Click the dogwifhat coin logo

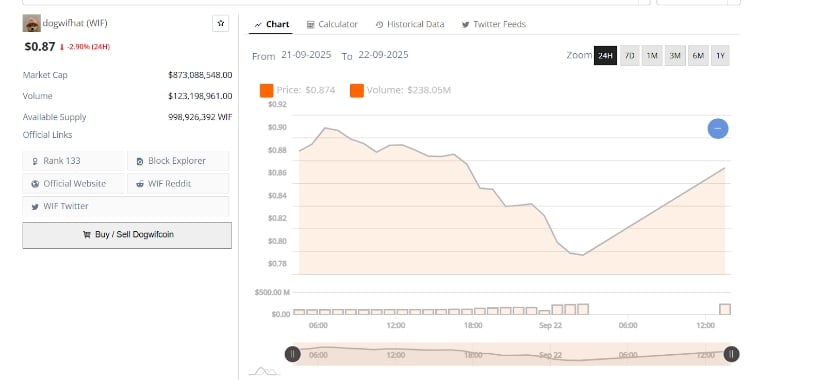click(32, 23)
